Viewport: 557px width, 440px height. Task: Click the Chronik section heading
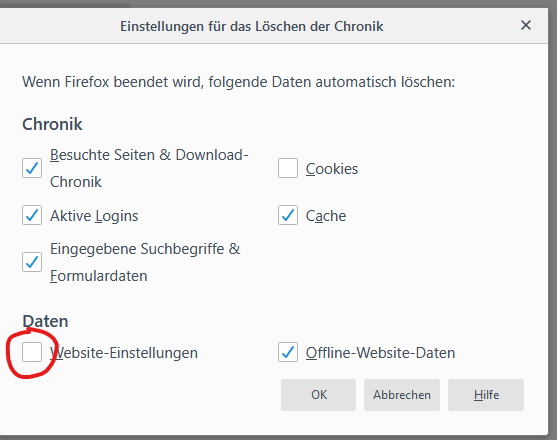tap(52, 124)
